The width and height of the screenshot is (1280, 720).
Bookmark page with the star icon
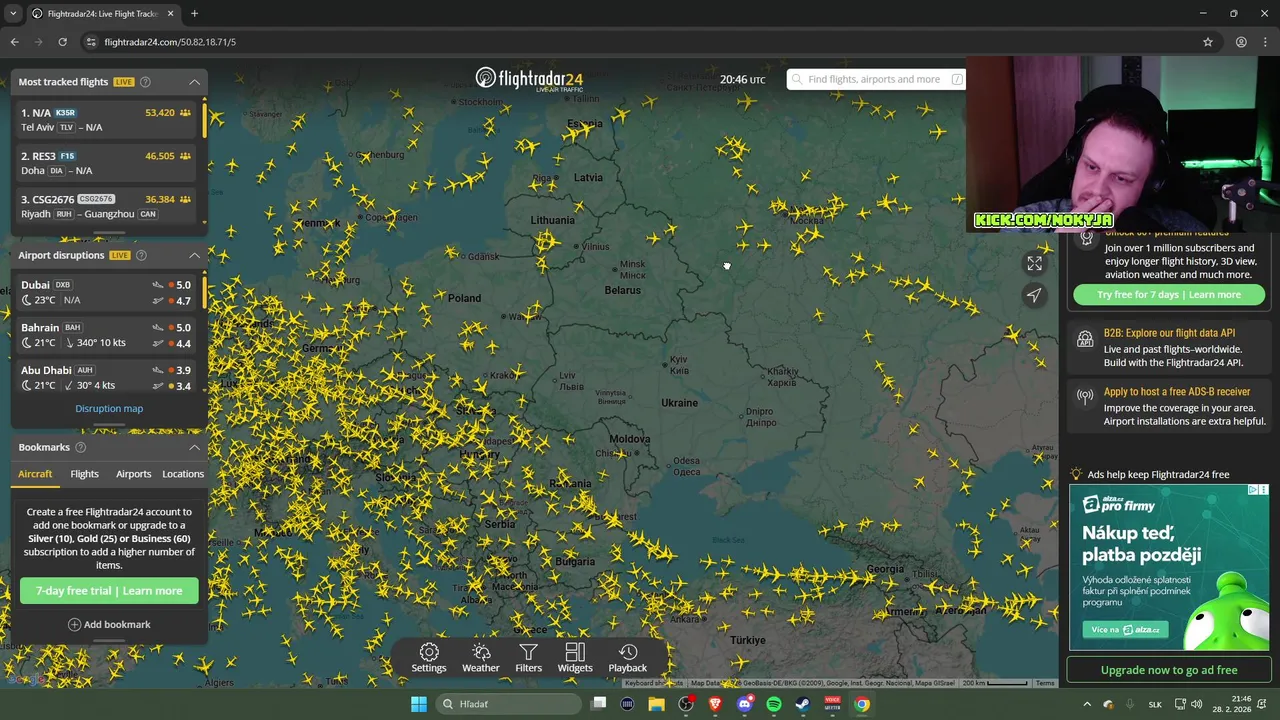tap(1208, 42)
